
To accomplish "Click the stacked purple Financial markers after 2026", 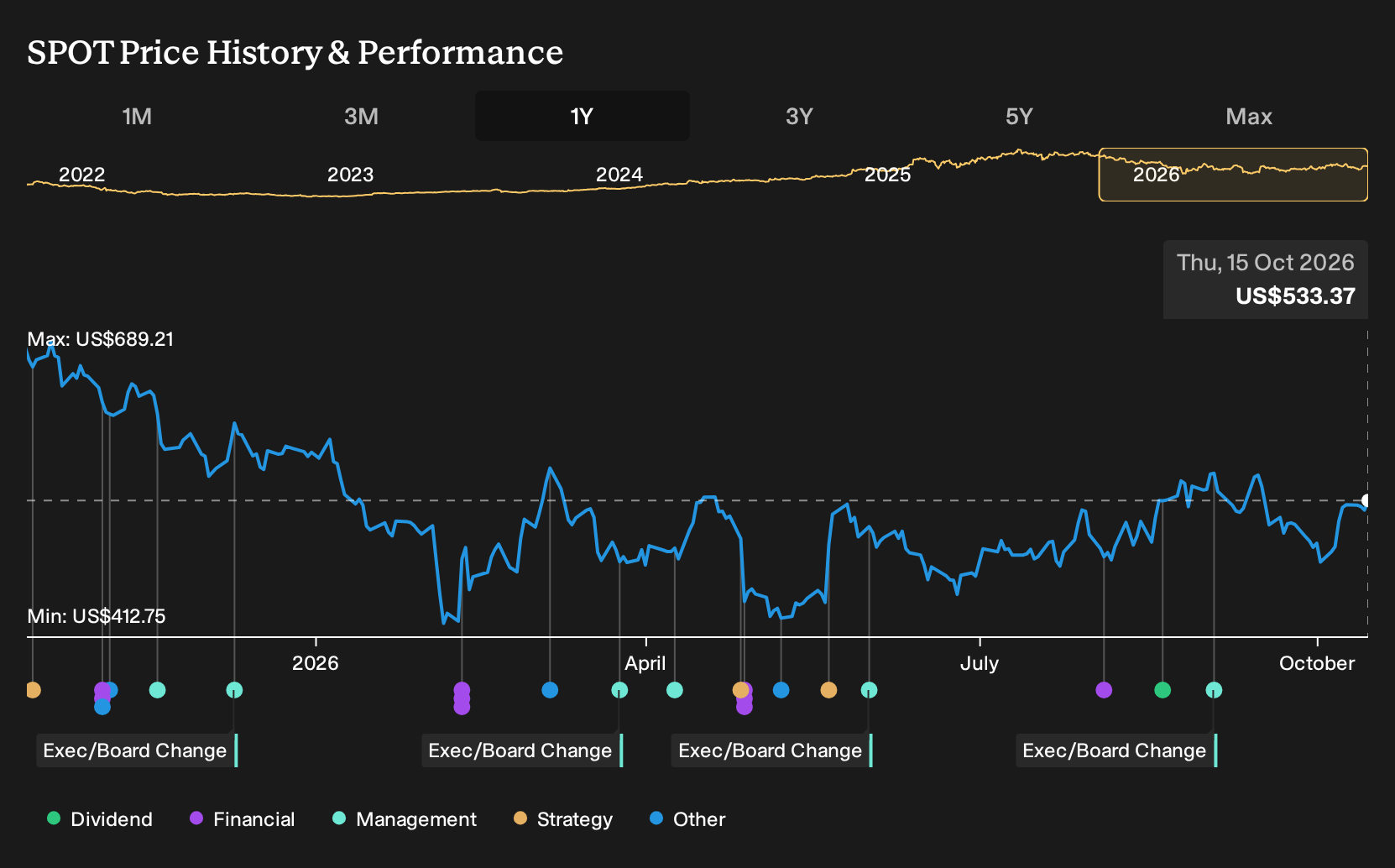I will click(x=462, y=698).
